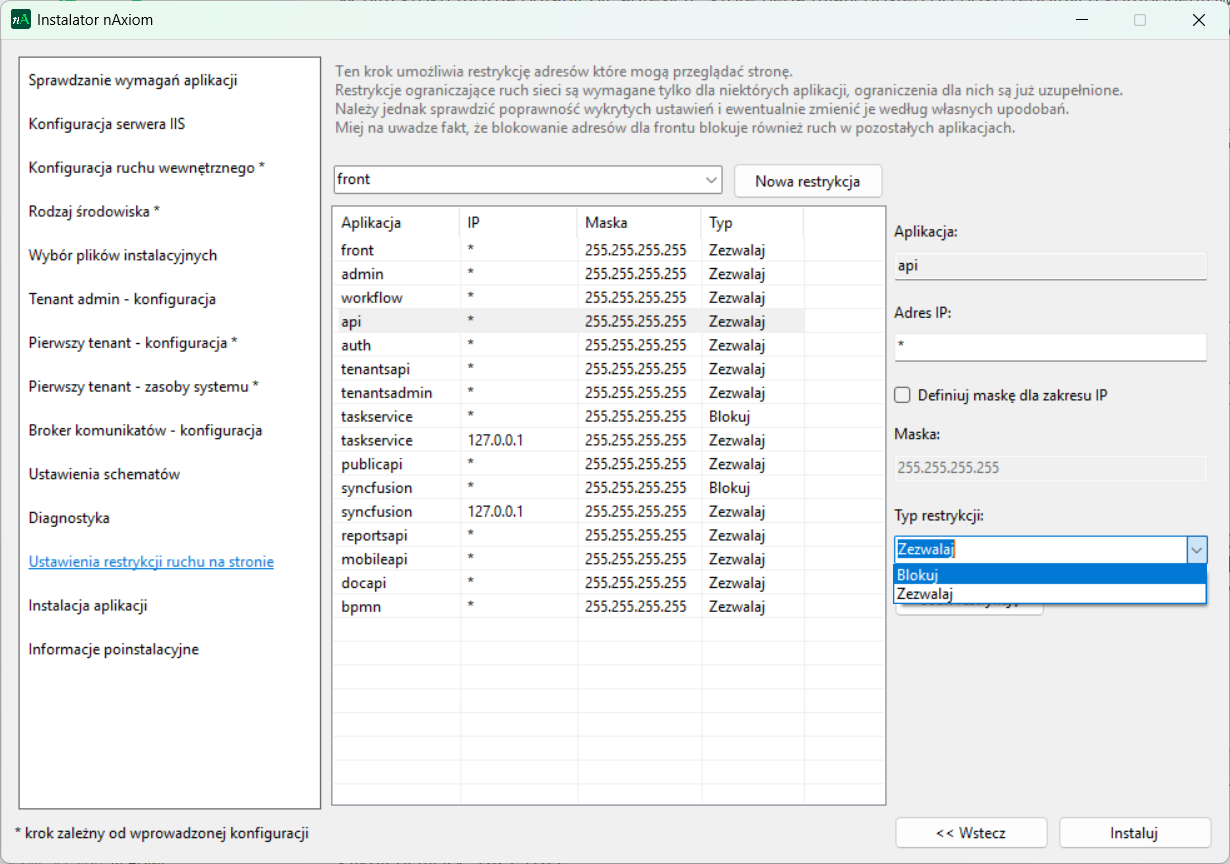Click into the 'Adres IP' input field
The height and width of the screenshot is (864, 1230).
tap(1050, 346)
